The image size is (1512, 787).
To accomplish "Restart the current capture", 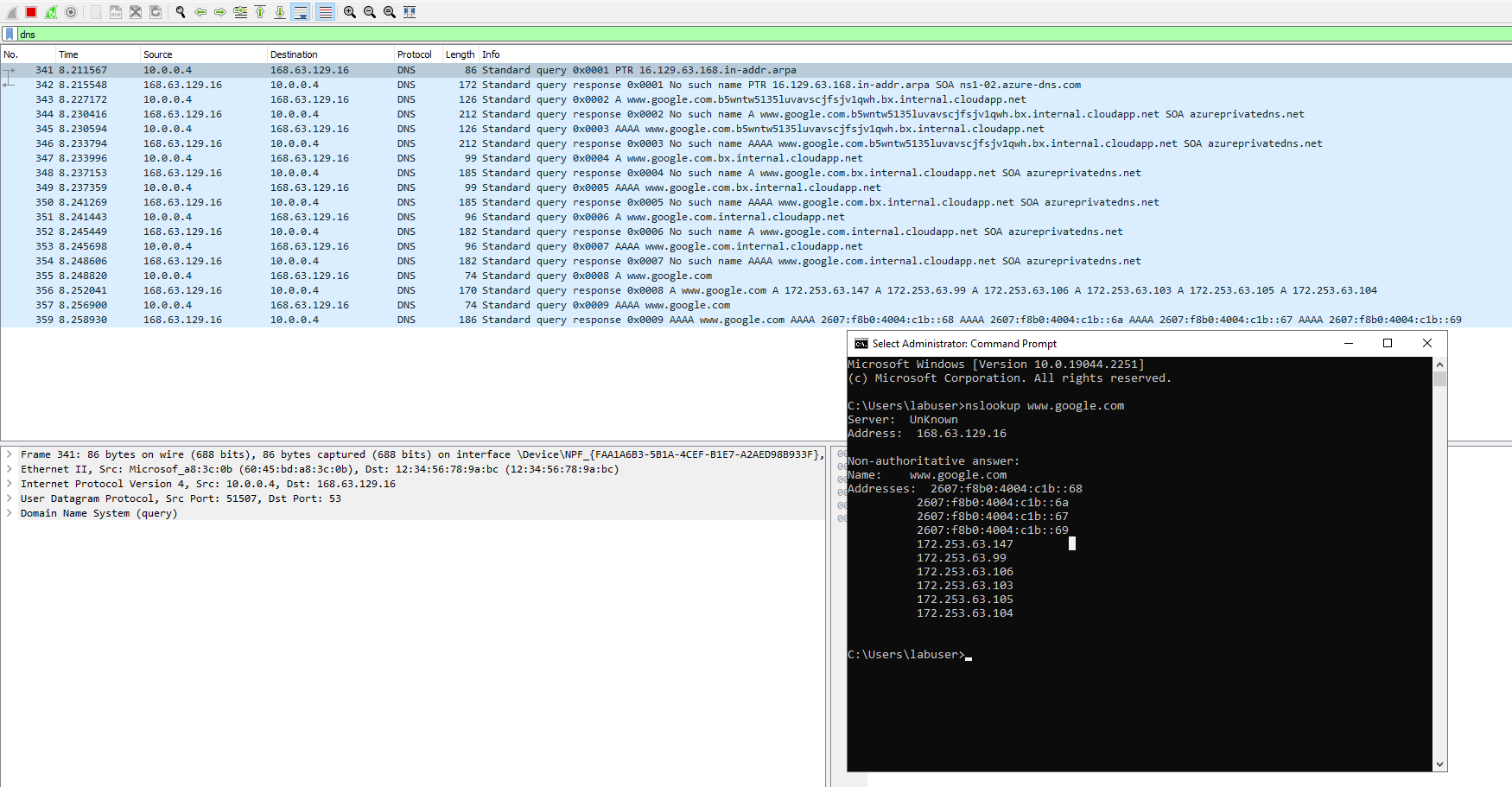I will (51, 12).
